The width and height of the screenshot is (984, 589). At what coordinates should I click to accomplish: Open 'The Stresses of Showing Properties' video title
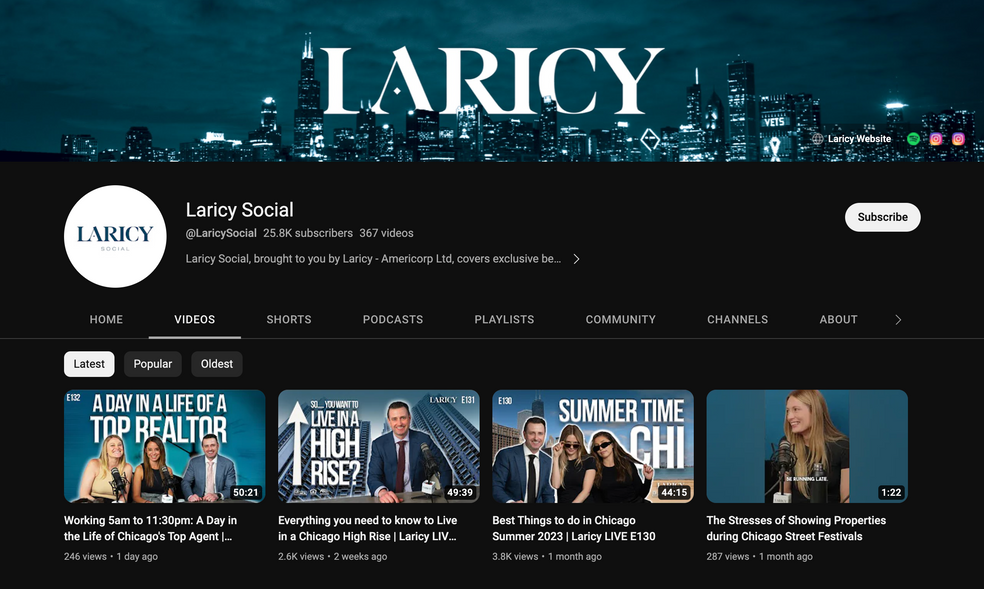tap(796, 528)
